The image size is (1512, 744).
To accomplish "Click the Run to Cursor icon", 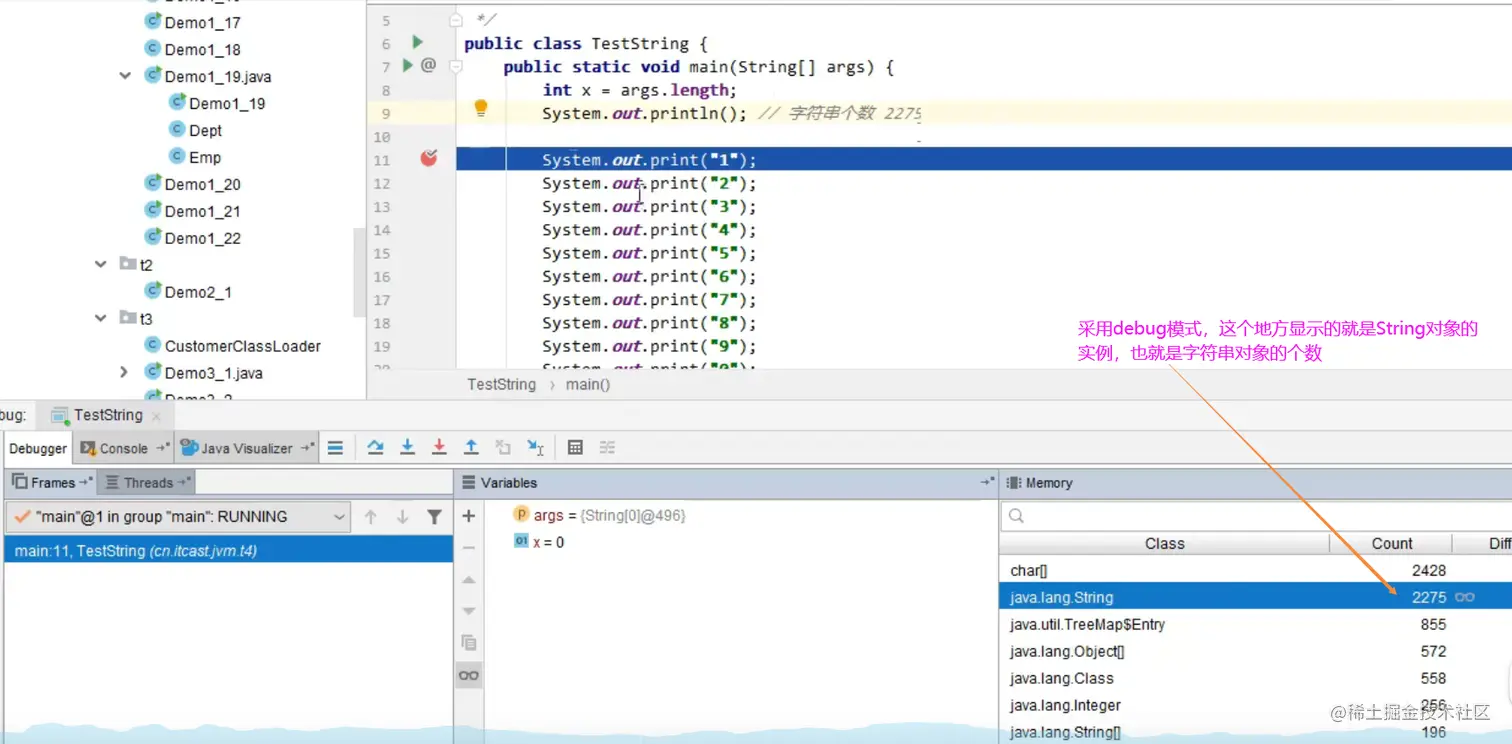I will [535, 448].
